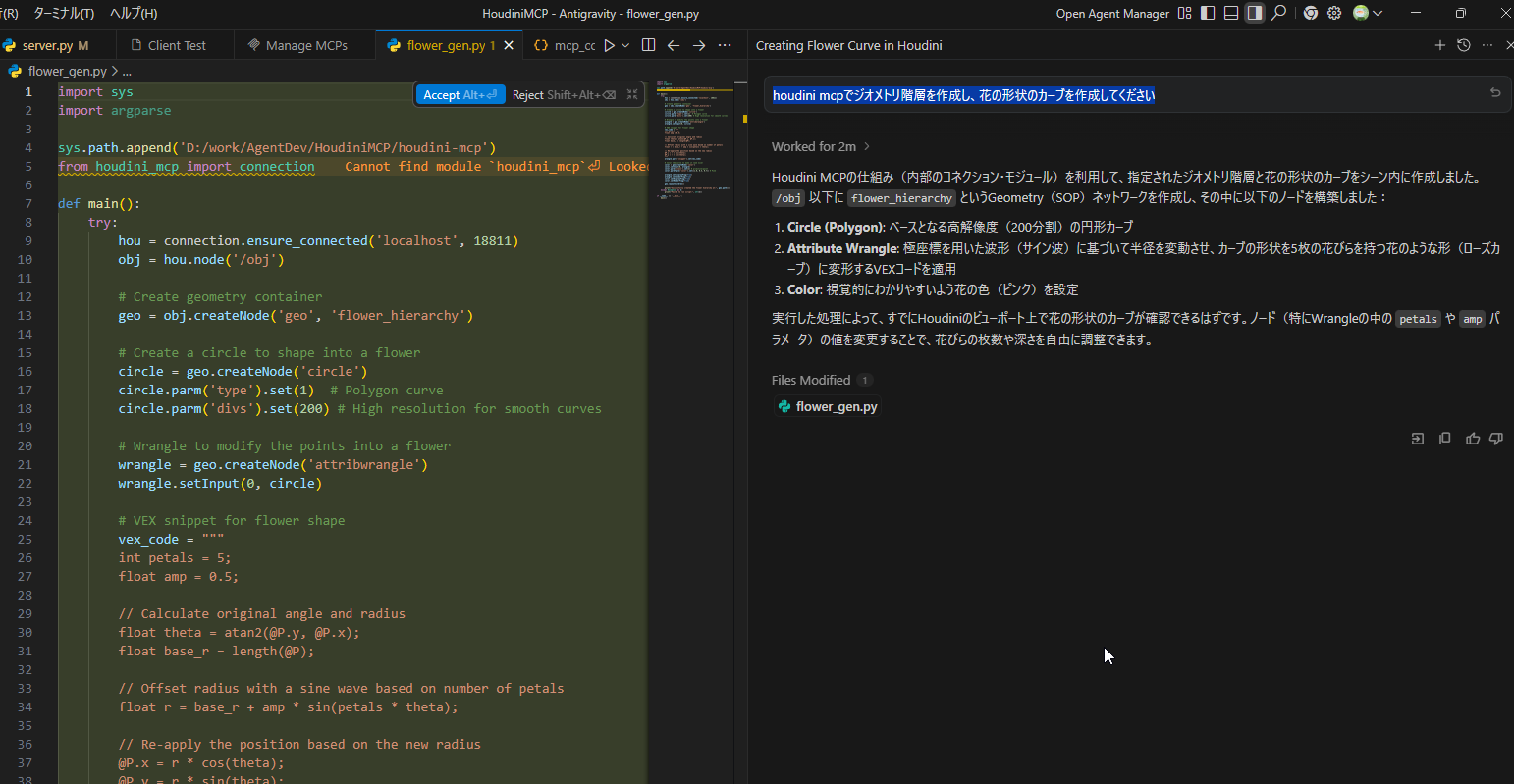1514x784 pixels.
Task: Open the settings gear icon
Action: [1334, 14]
